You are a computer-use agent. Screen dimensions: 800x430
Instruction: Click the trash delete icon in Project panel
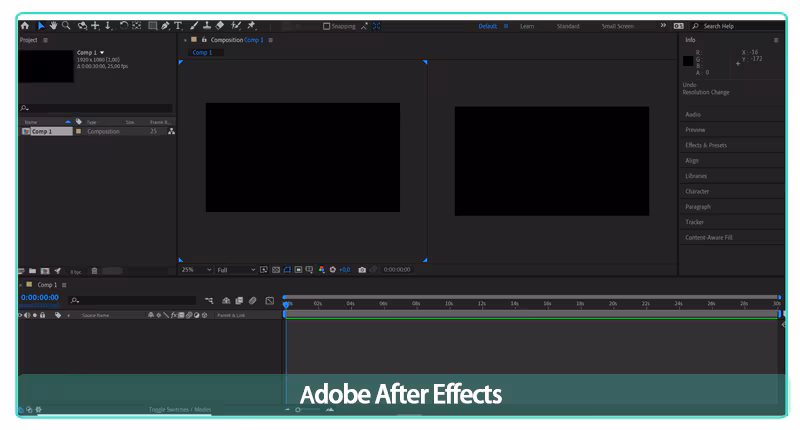[94, 271]
